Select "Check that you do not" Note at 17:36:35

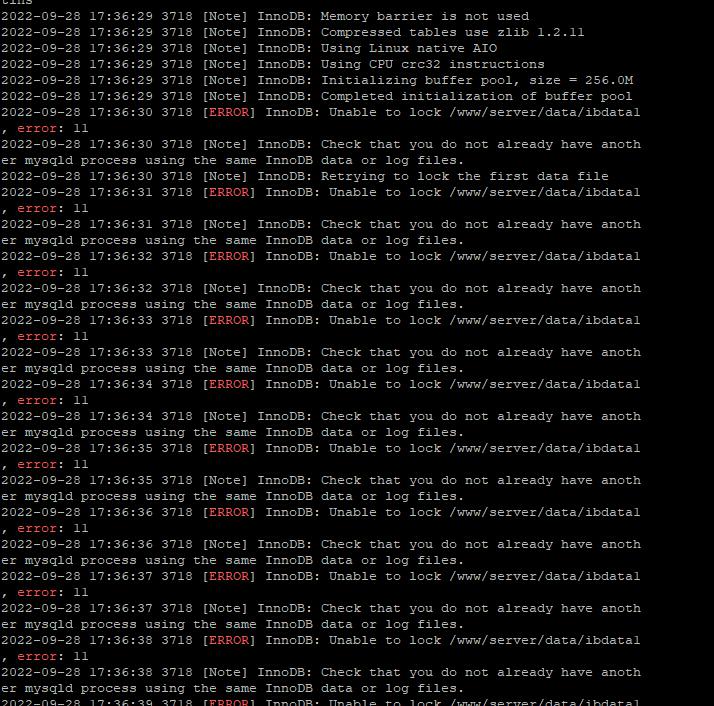coord(321,488)
